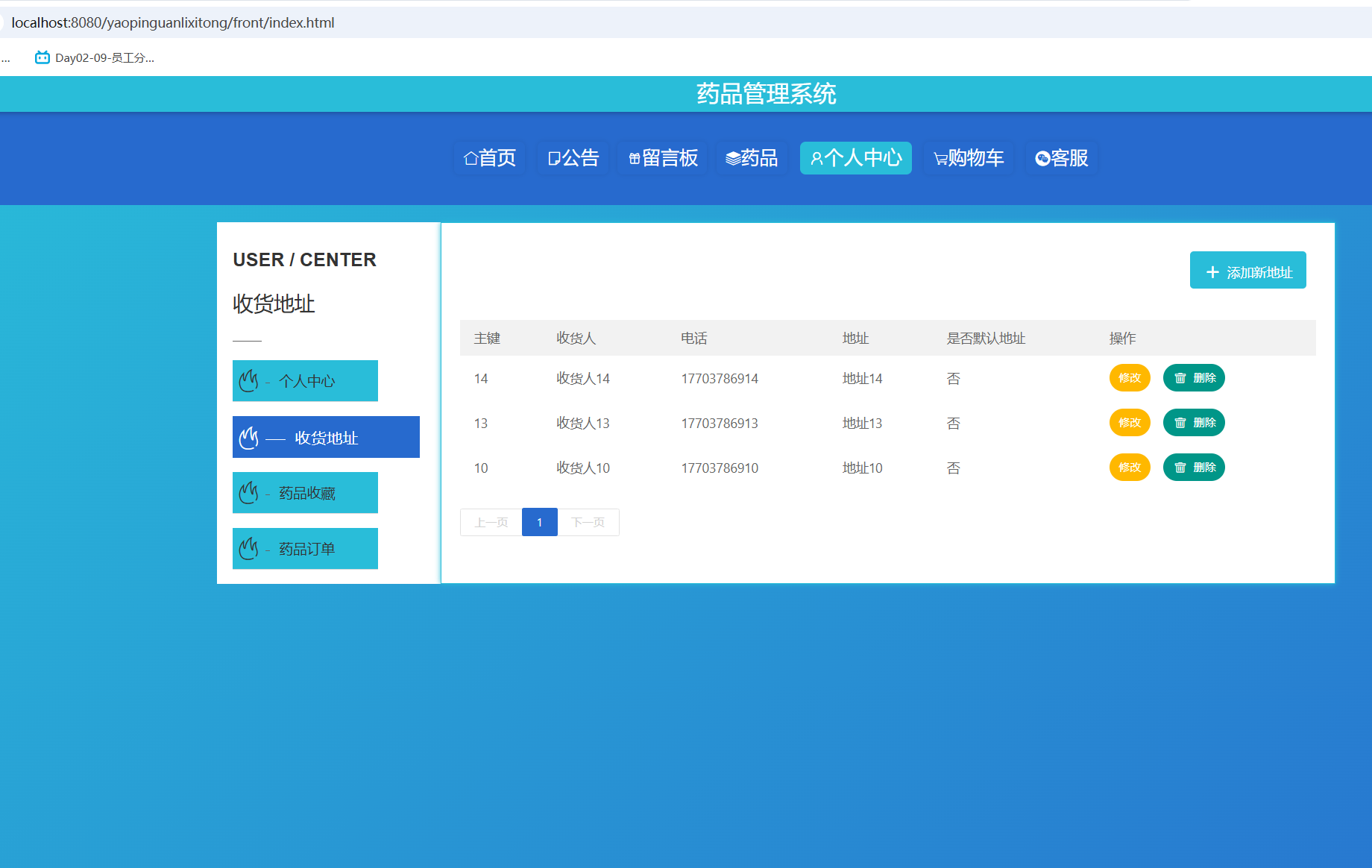Click the 电话 column header

pos(693,338)
